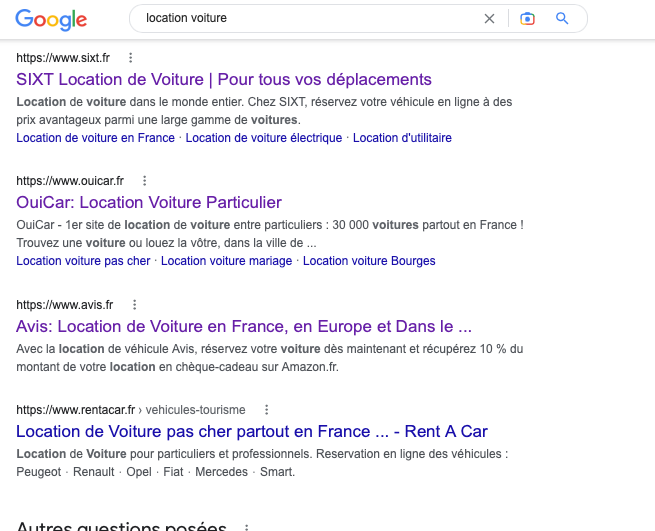
Task: Click the Google logo
Action: click(51, 20)
